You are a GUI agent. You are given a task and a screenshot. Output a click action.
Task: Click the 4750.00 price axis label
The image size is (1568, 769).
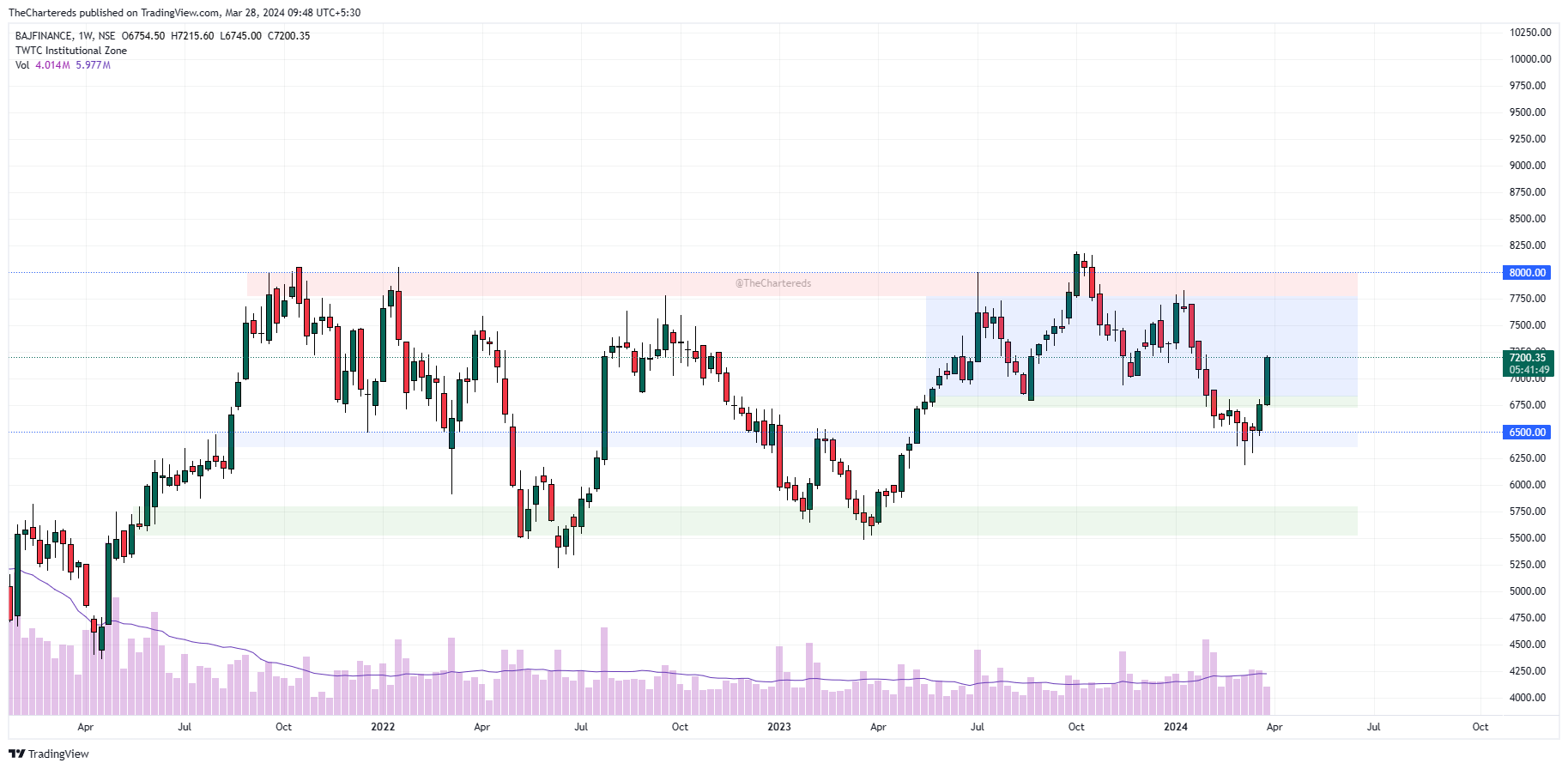click(x=1528, y=618)
